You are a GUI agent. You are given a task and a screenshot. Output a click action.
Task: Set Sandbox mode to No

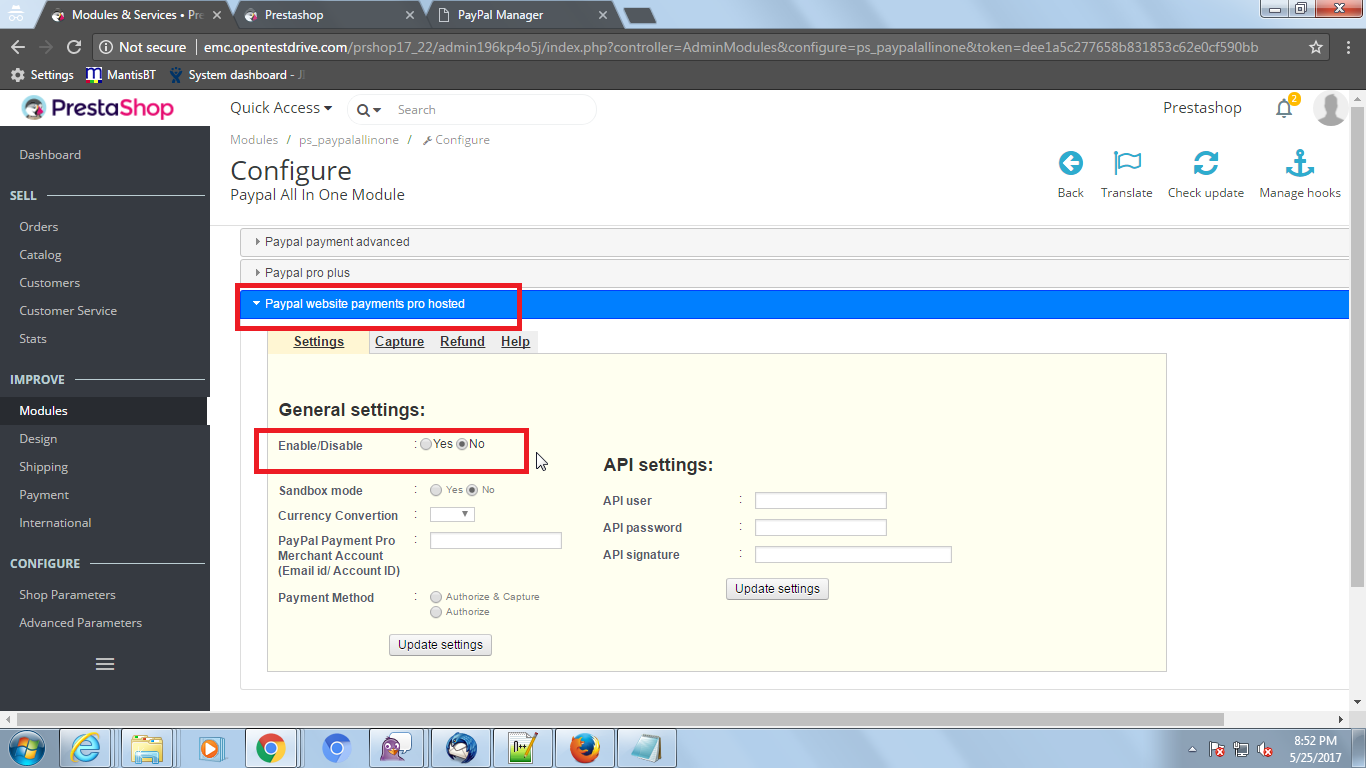pyautogui.click(x=472, y=490)
